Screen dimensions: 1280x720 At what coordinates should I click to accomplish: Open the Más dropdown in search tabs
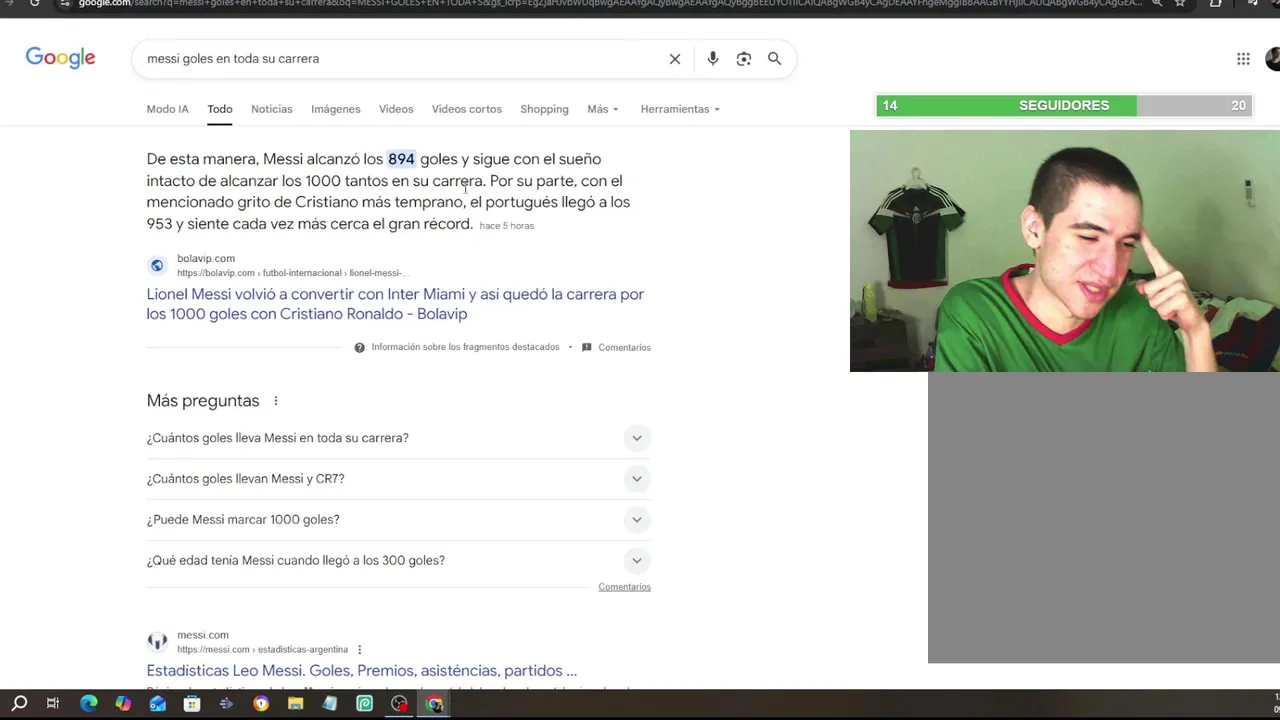[603, 109]
